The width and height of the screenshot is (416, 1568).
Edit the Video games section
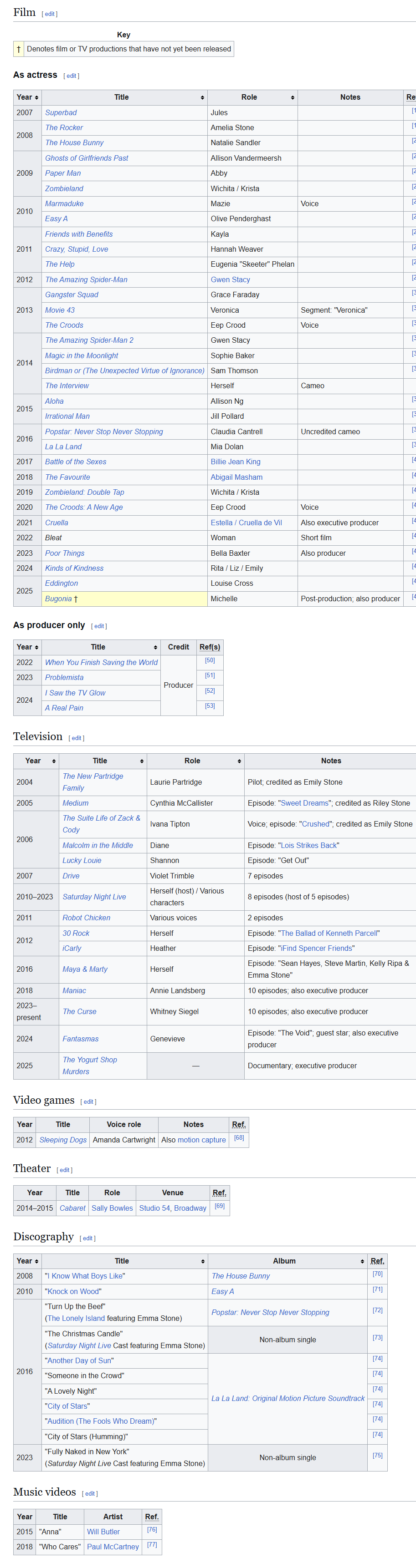point(88,1102)
